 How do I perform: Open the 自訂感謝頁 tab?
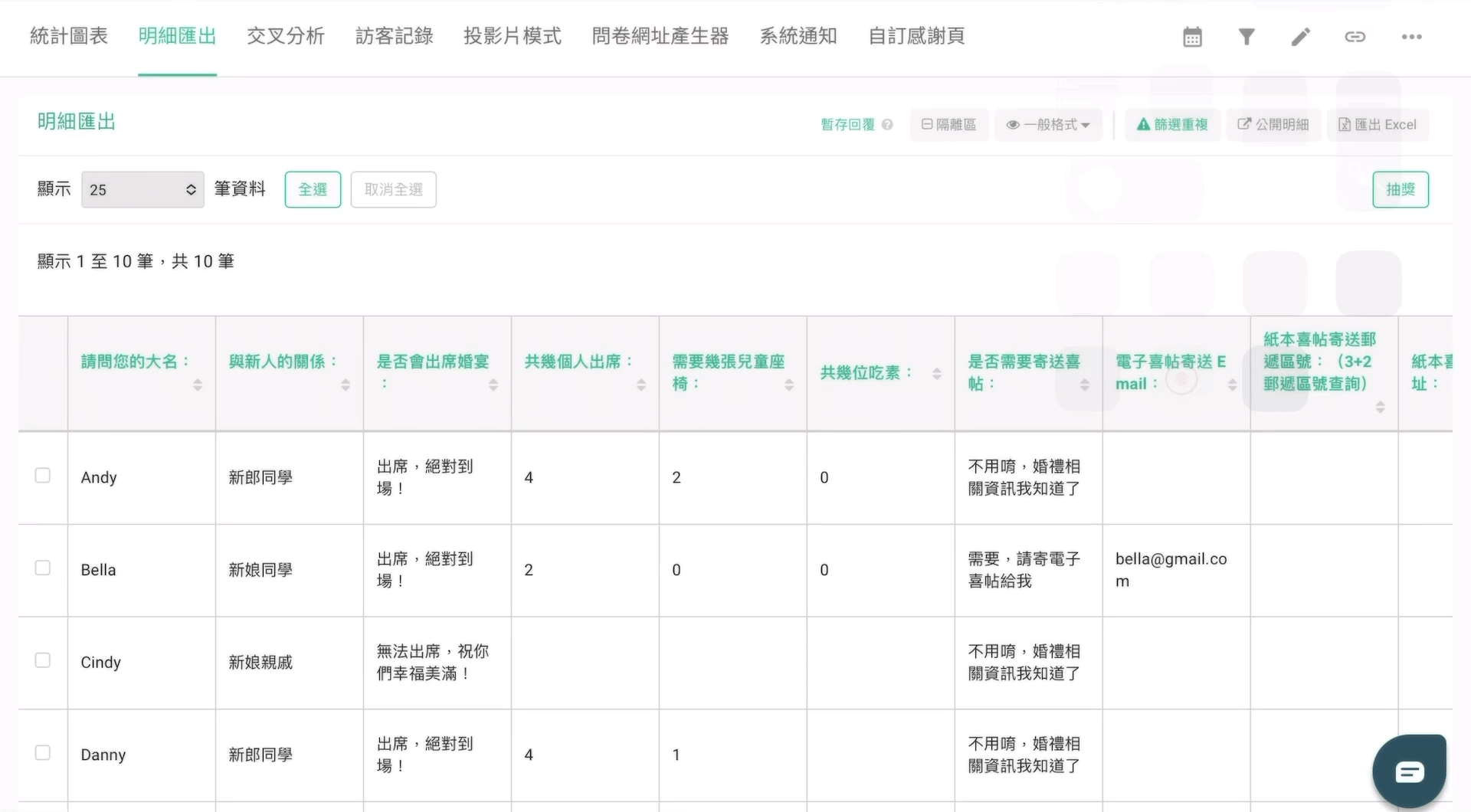point(916,36)
